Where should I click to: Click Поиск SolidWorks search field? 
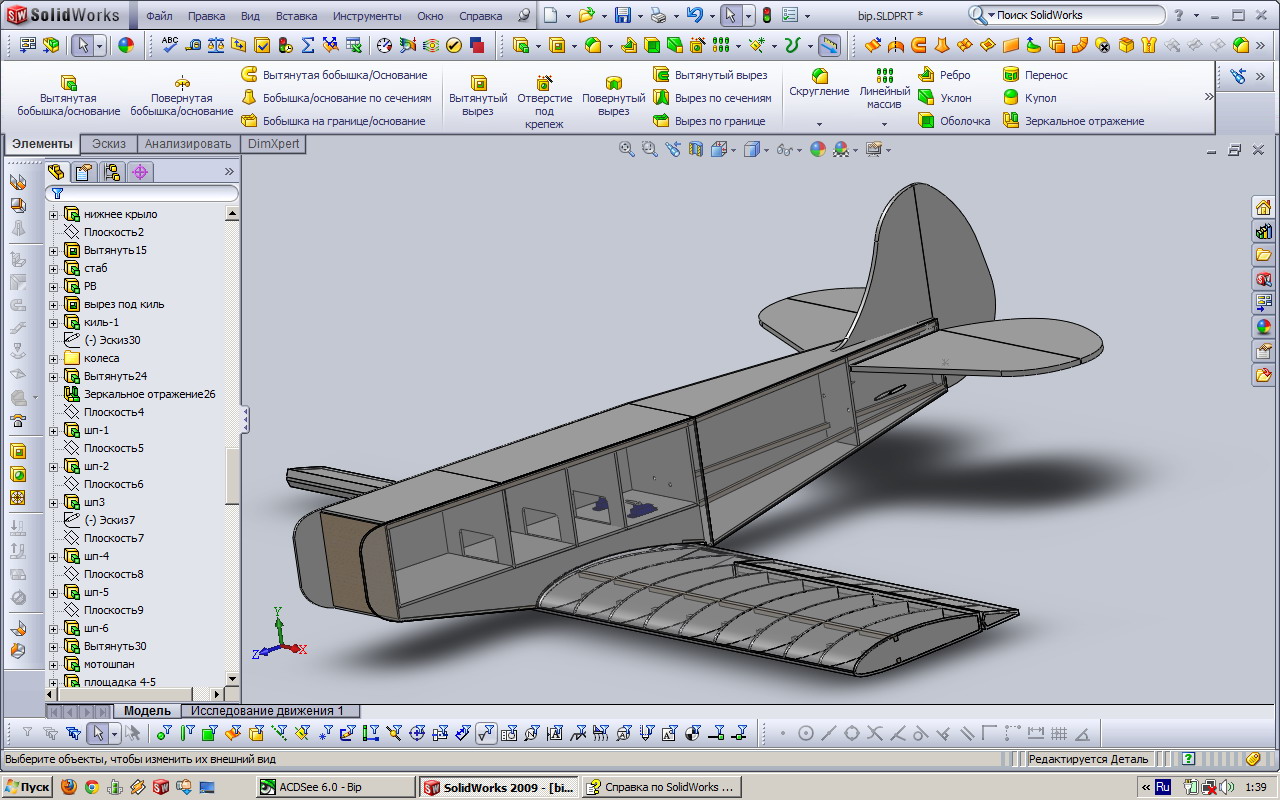(x=1066, y=15)
